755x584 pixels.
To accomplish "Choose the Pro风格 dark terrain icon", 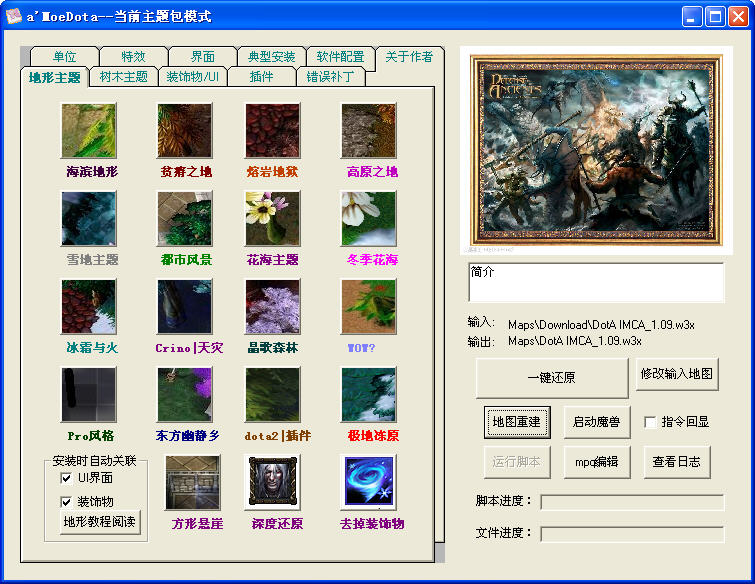I will pyautogui.click(x=89, y=395).
